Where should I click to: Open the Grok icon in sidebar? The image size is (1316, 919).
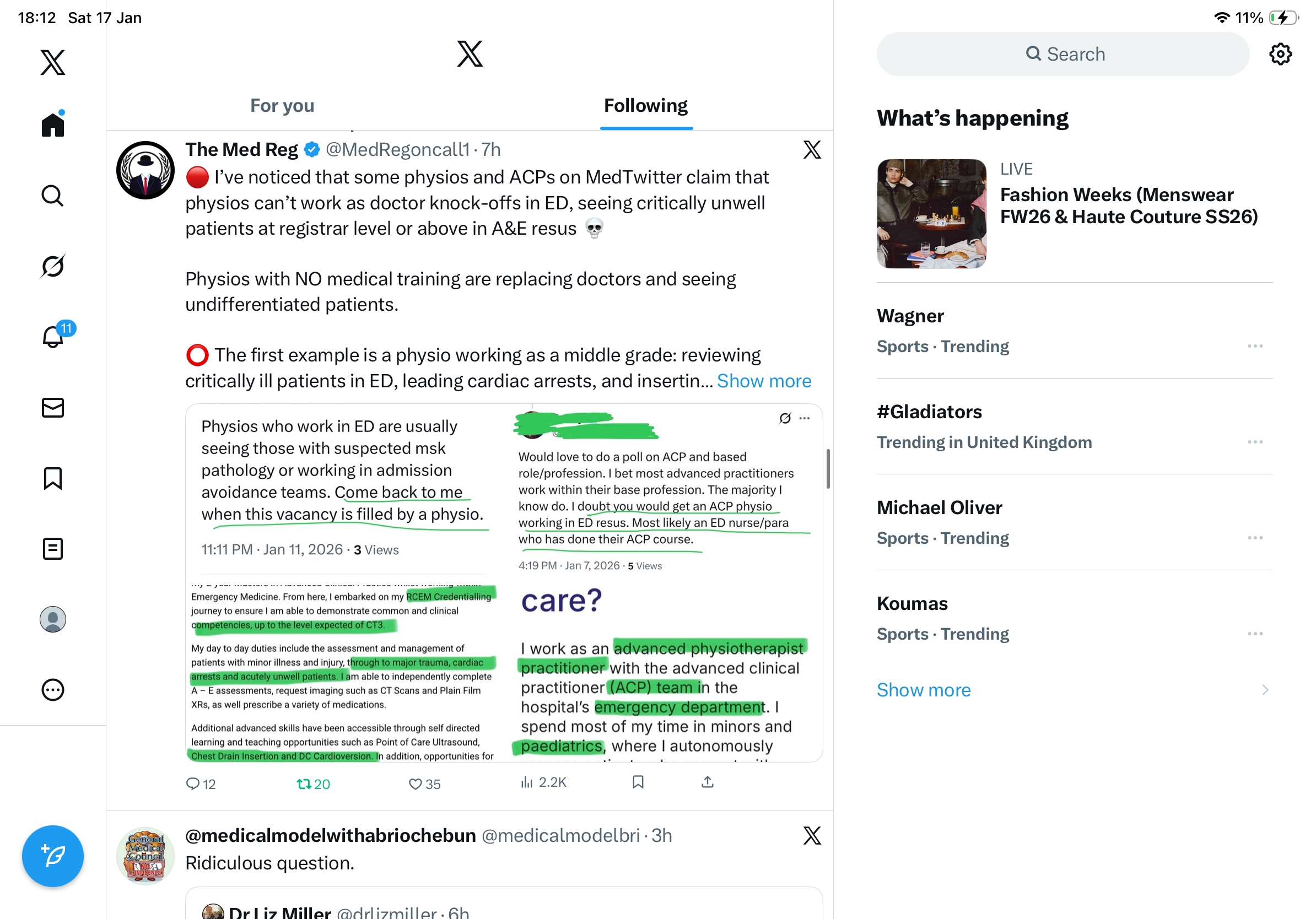[53, 266]
